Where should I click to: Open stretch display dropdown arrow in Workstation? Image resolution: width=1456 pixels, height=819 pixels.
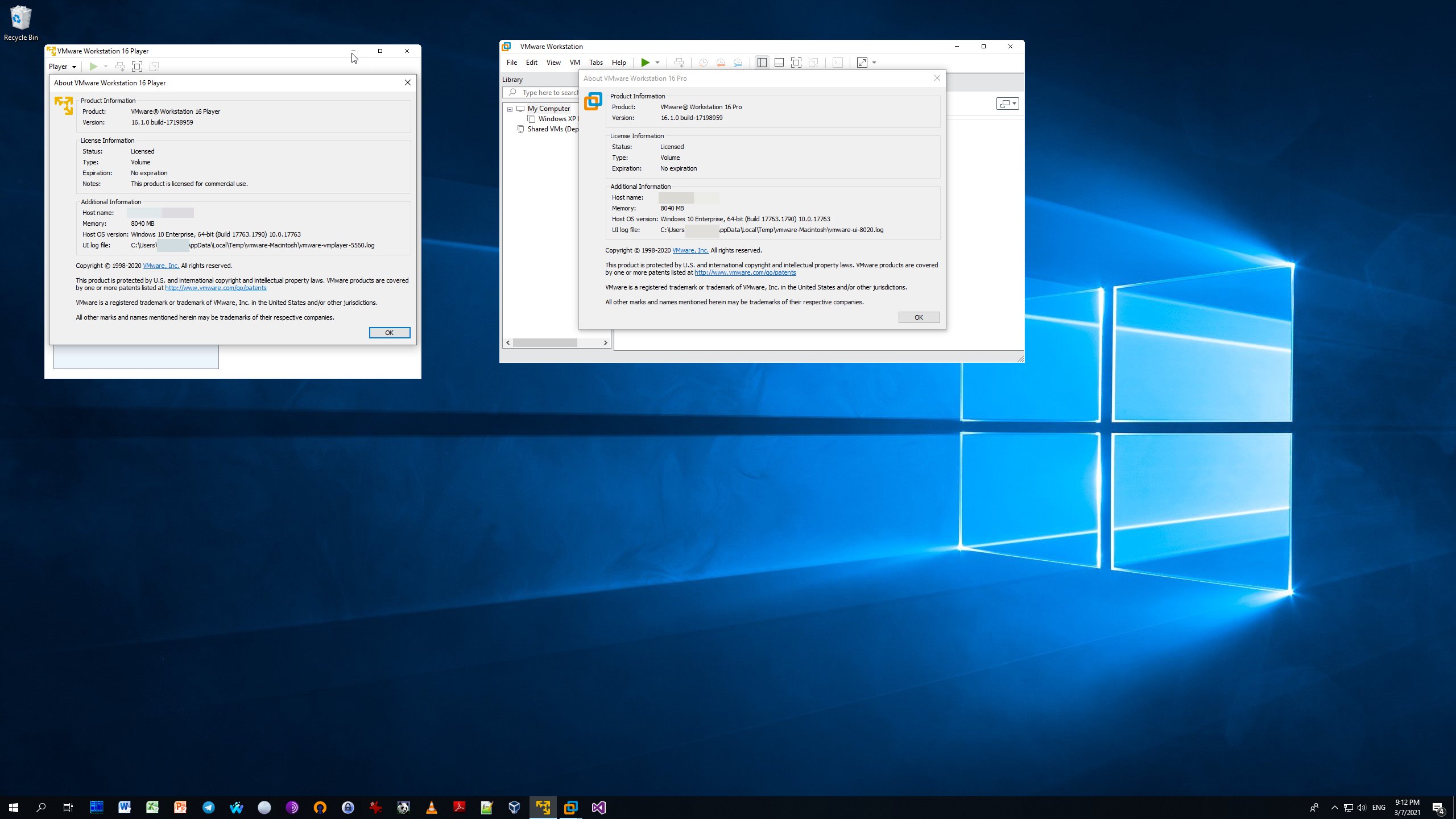pyautogui.click(x=874, y=63)
